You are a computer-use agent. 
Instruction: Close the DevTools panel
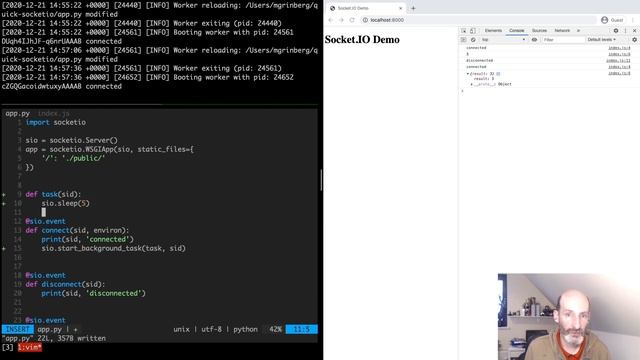click(634, 31)
